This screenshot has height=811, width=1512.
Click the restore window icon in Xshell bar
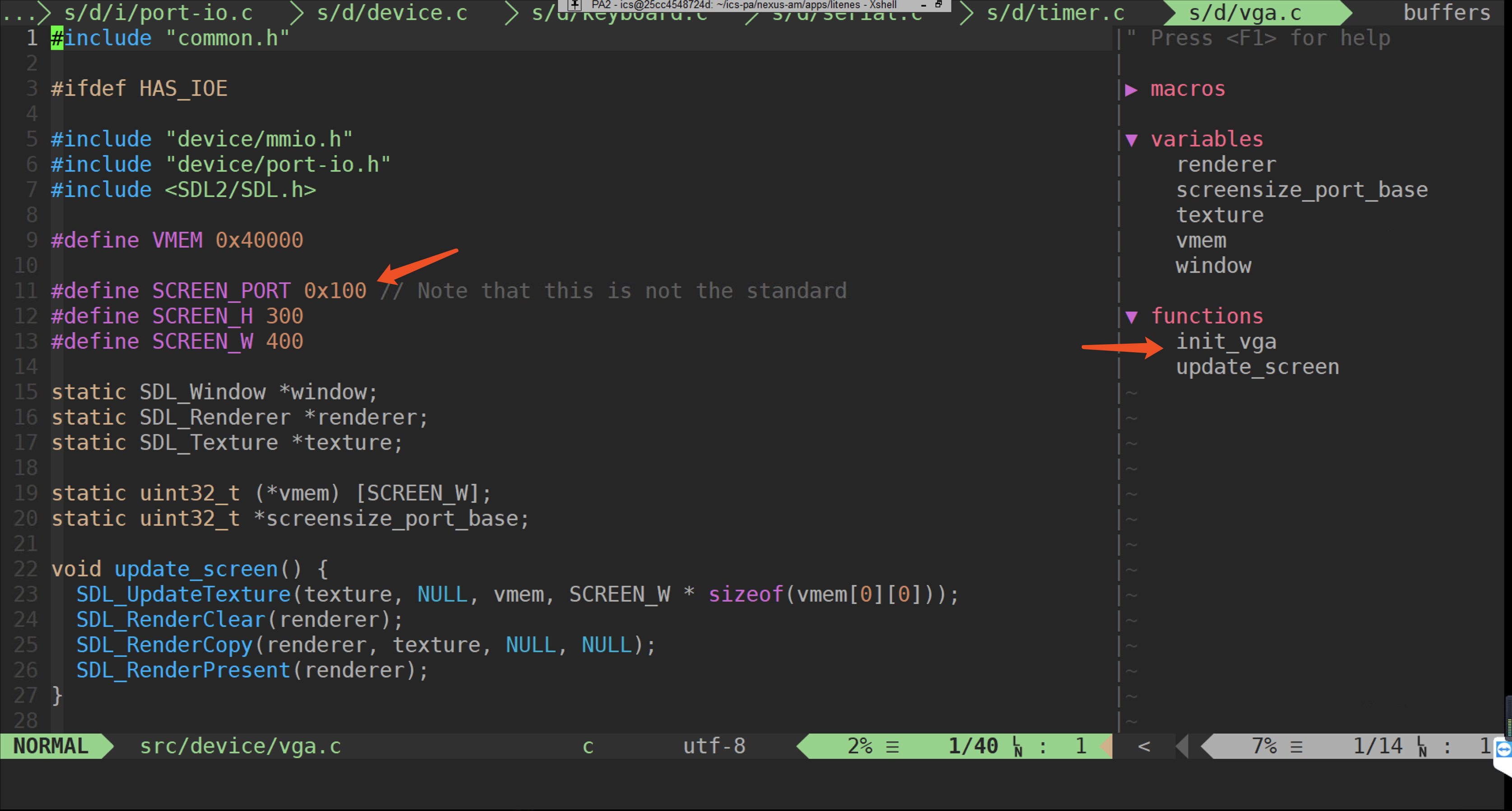(x=938, y=5)
